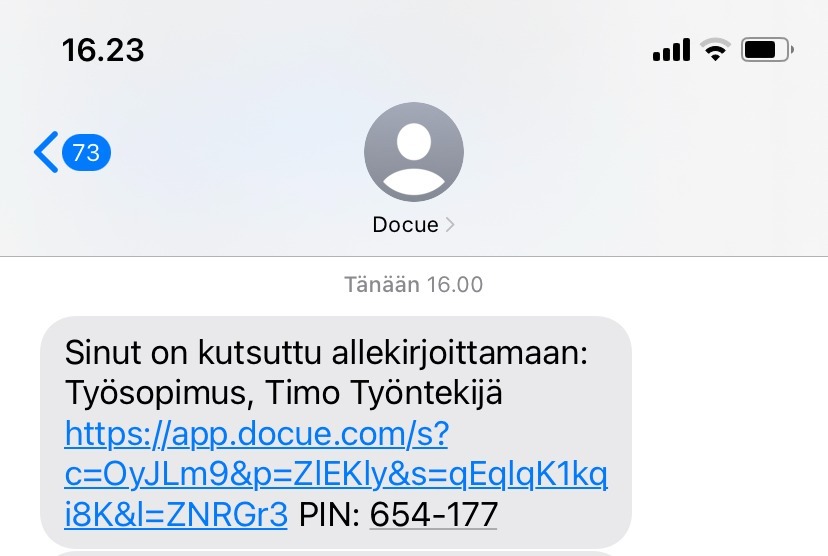
Task: Tap the blue back chevron arrow
Action: (46, 152)
